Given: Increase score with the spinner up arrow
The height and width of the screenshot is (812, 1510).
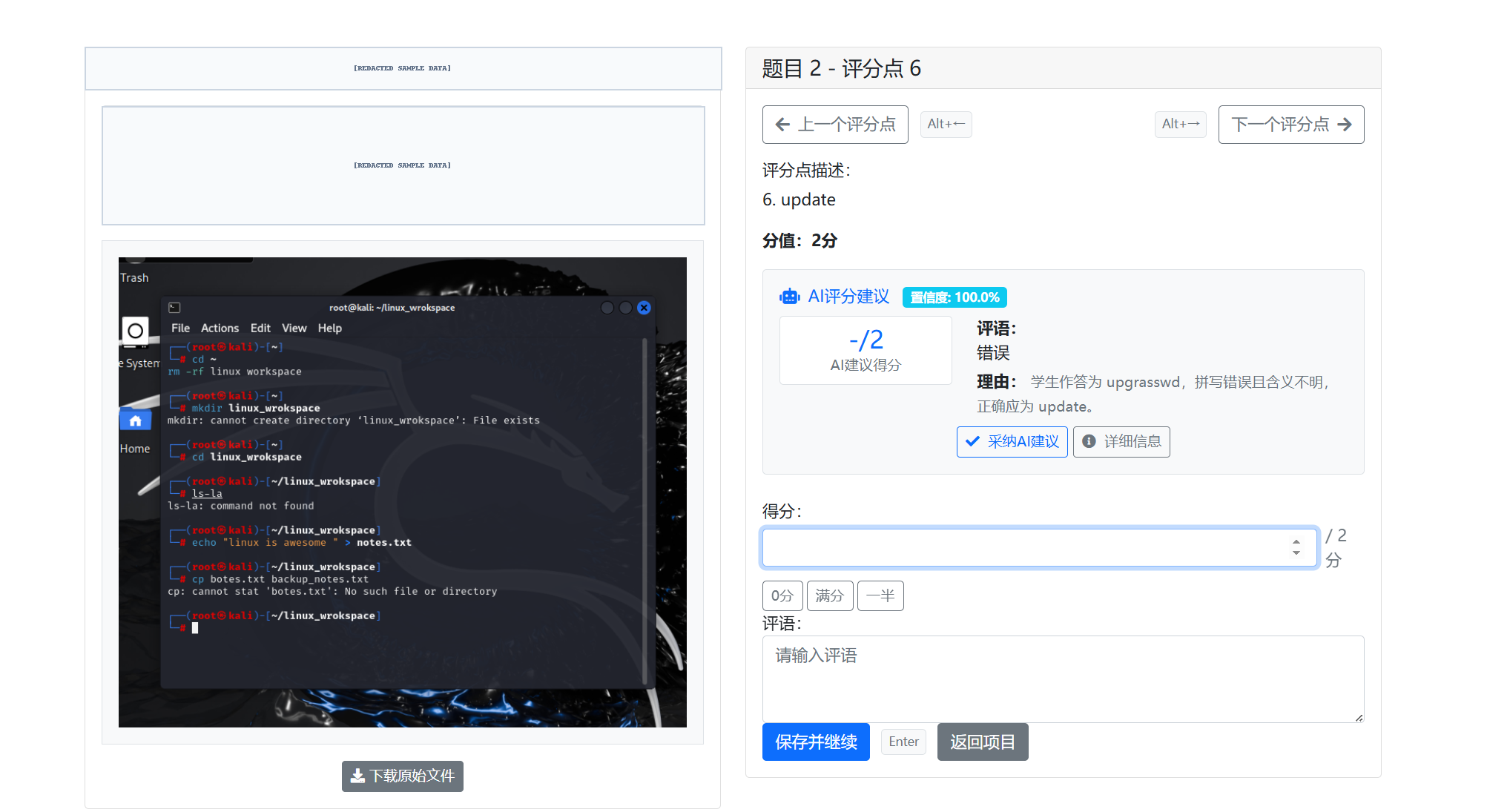Looking at the screenshot, I should click(1296, 542).
